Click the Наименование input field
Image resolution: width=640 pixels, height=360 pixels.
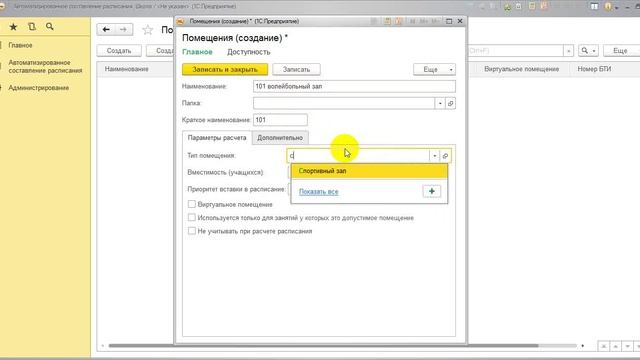coord(354,87)
